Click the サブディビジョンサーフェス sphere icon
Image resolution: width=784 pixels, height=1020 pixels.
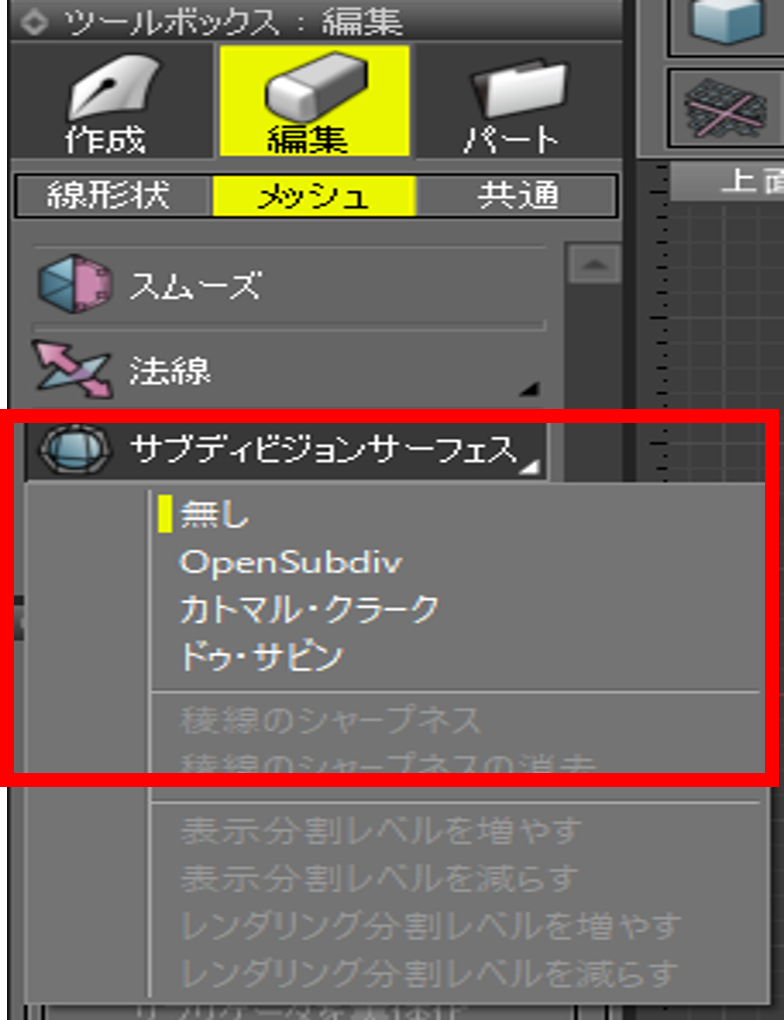pos(75,449)
